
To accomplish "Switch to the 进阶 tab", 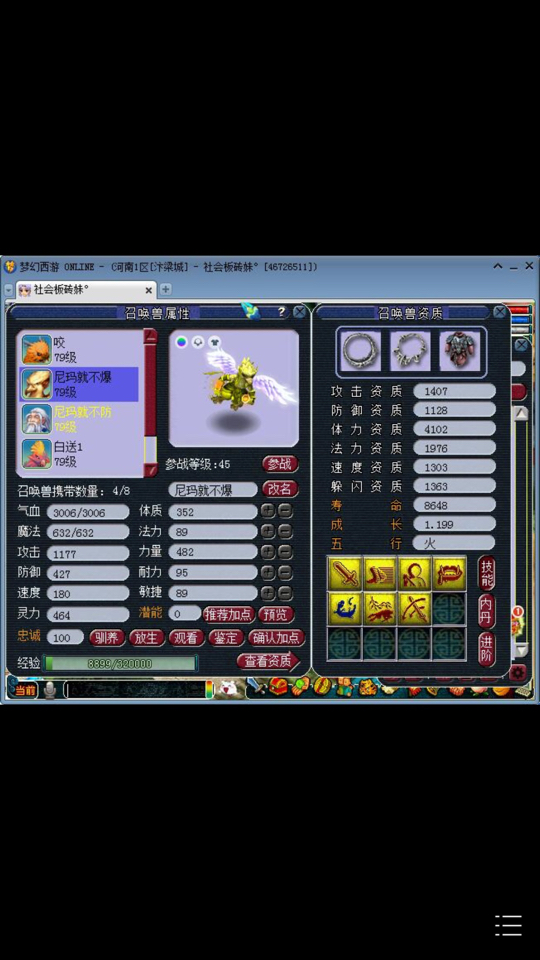I will pyautogui.click(x=487, y=649).
